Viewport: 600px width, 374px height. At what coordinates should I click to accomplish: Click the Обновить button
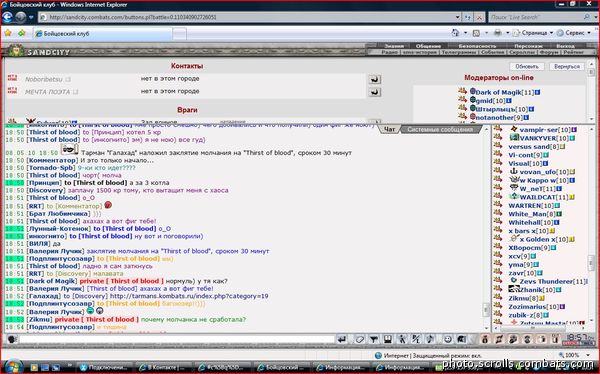point(527,67)
